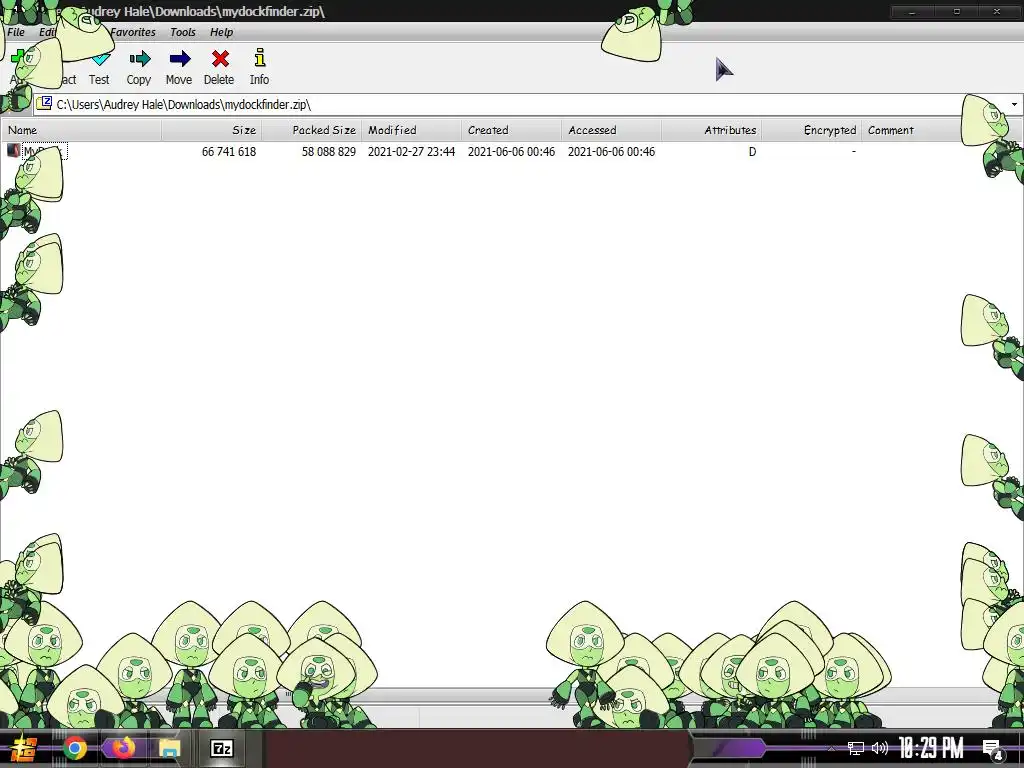The height and width of the screenshot is (768, 1024).
Task: Click the red Delete icon
Action: point(220,59)
